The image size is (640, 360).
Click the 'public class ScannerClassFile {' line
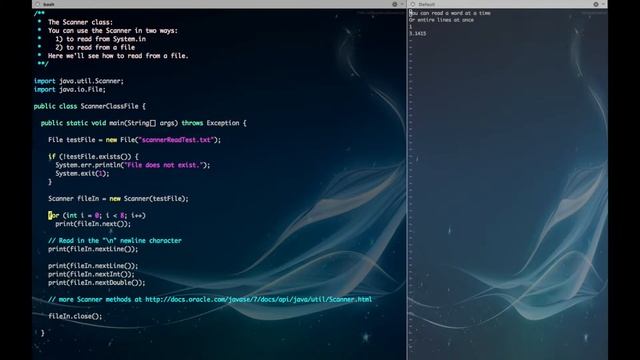[x=89, y=106]
